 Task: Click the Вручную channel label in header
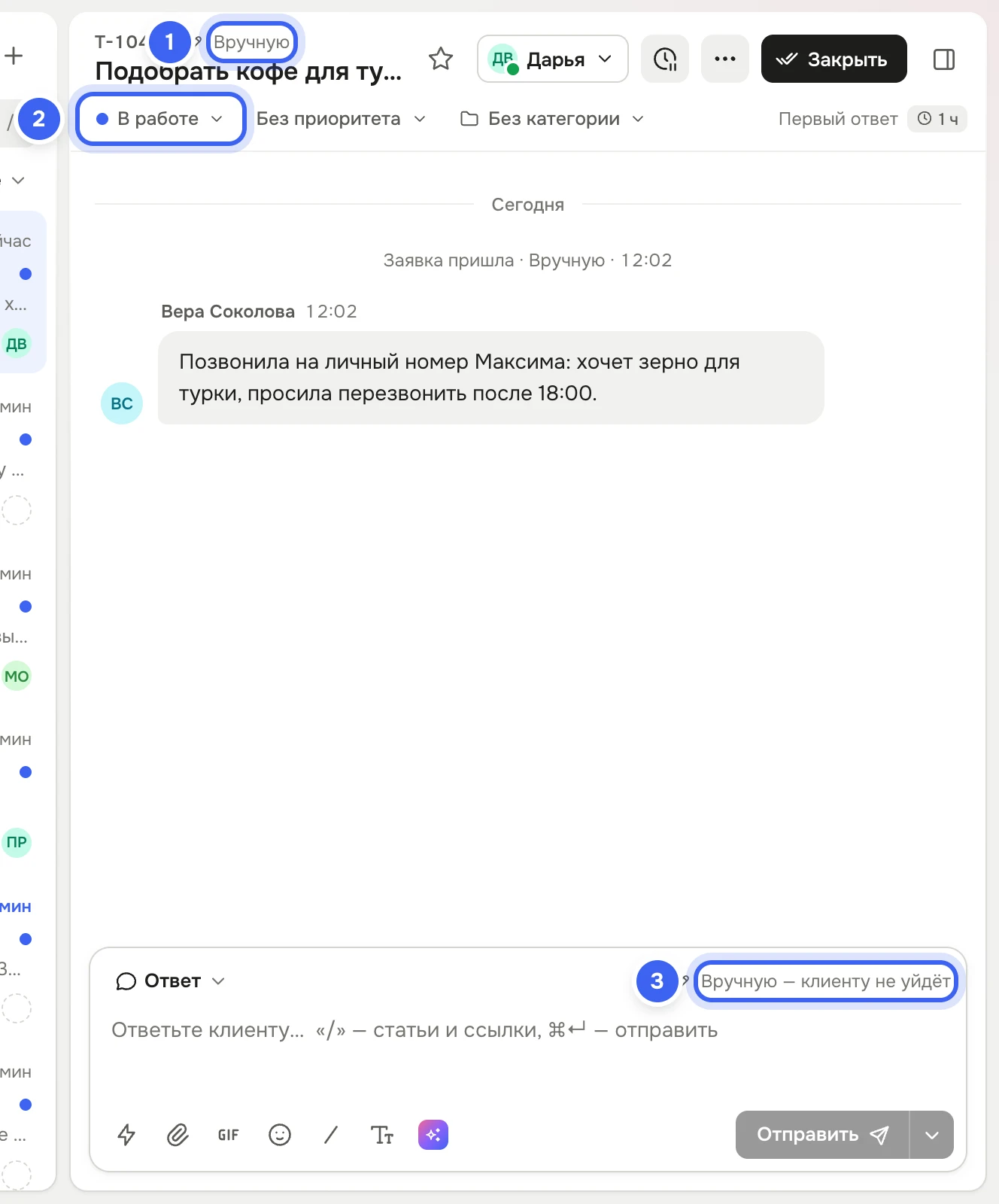pos(251,42)
